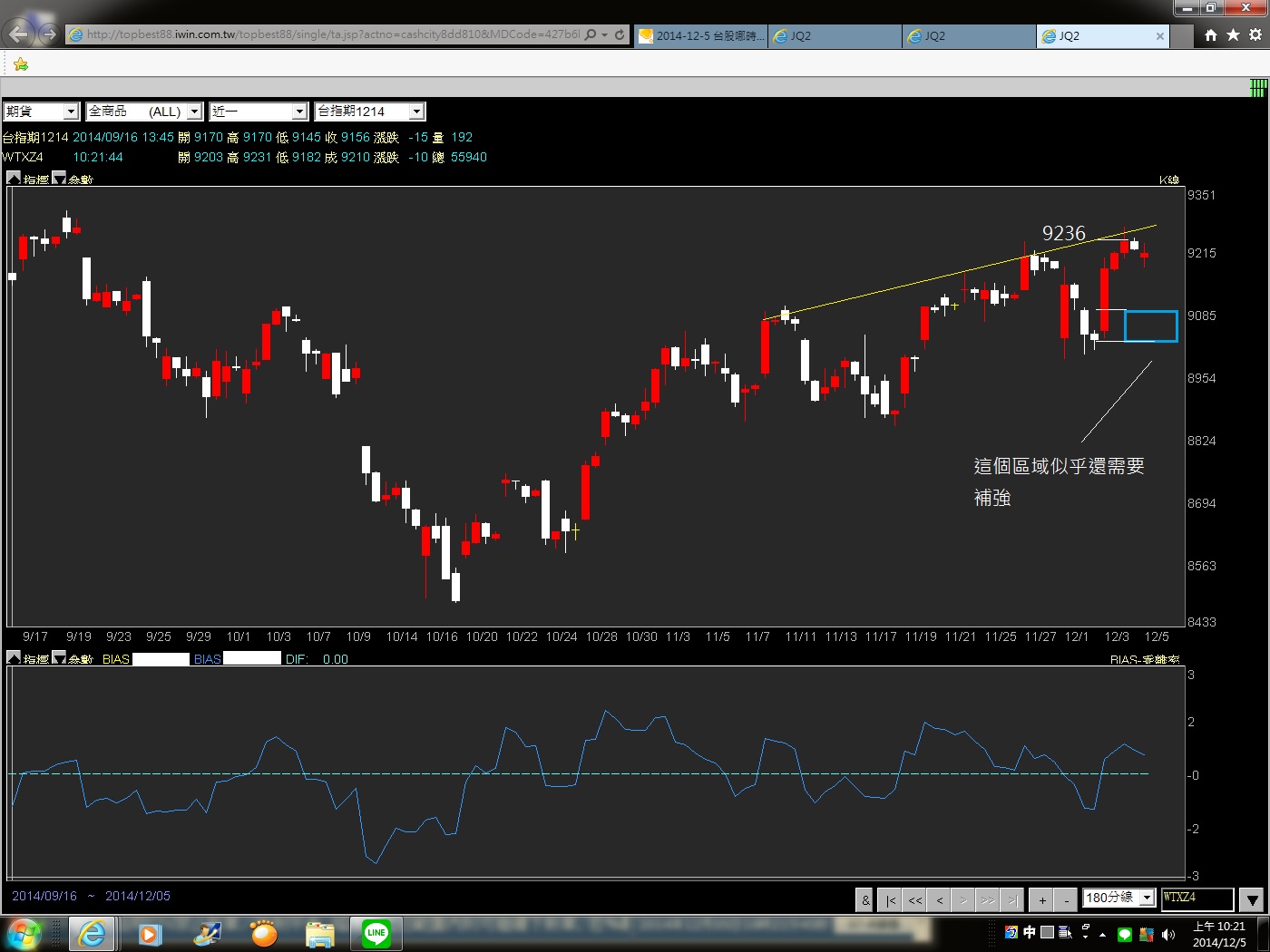
Task: Open the Windows Start button
Action: coord(23,933)
